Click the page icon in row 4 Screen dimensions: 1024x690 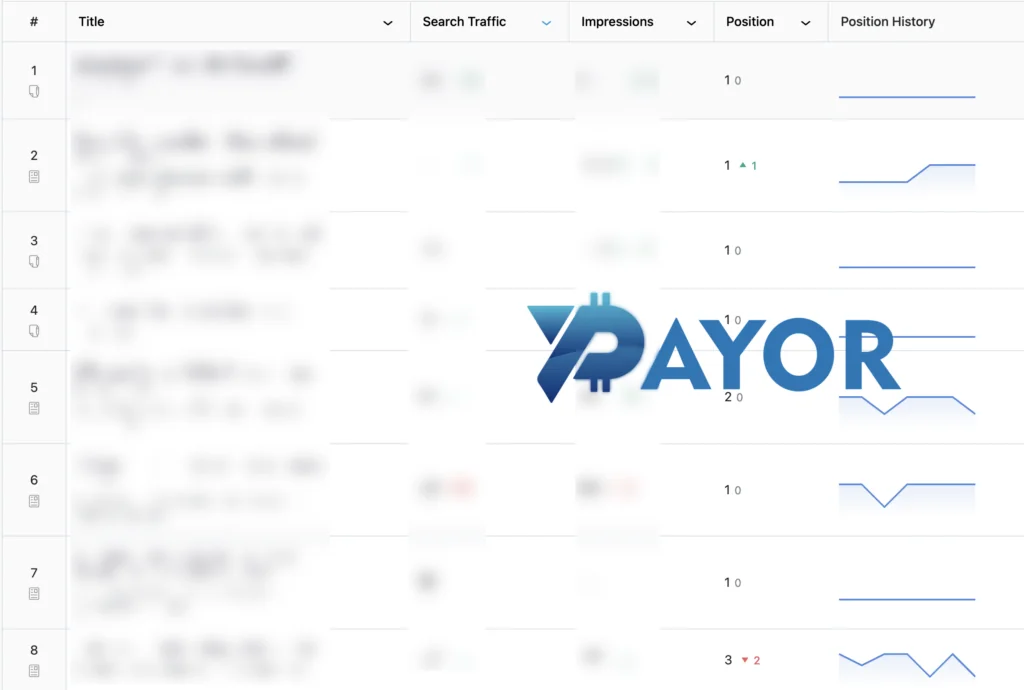(x=34, y=331)
